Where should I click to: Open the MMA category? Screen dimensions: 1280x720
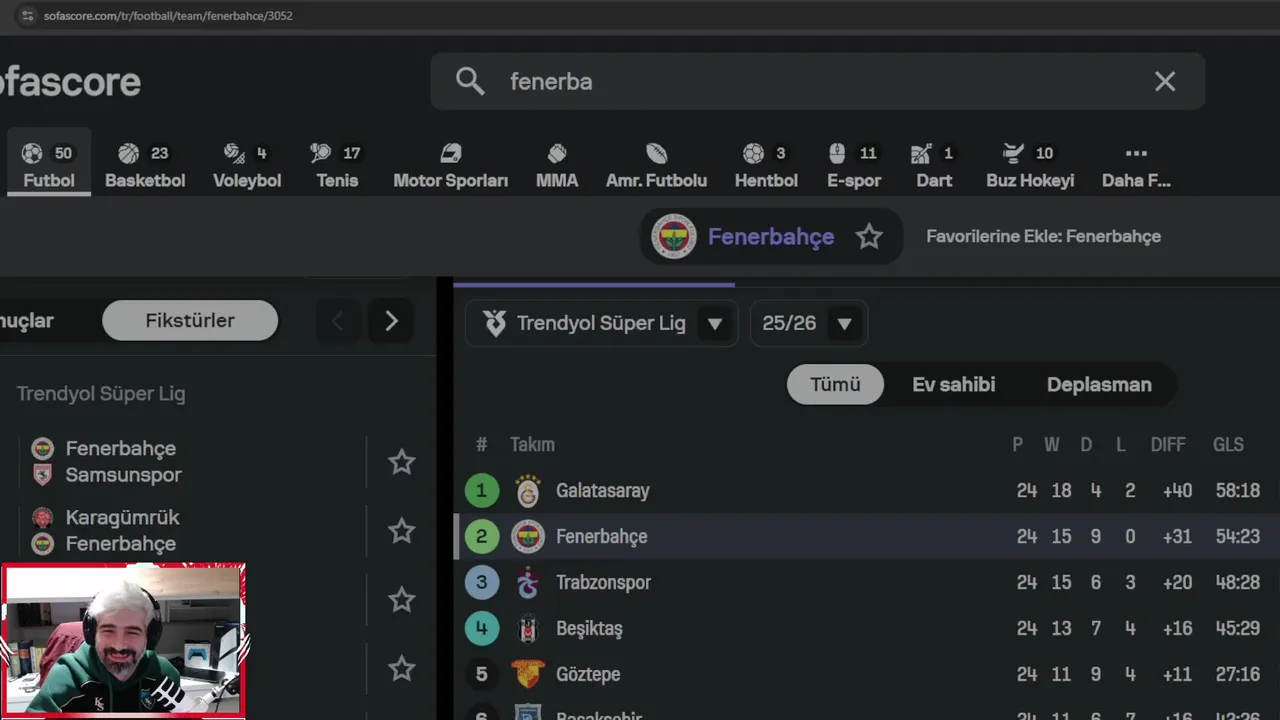point(557,163)
